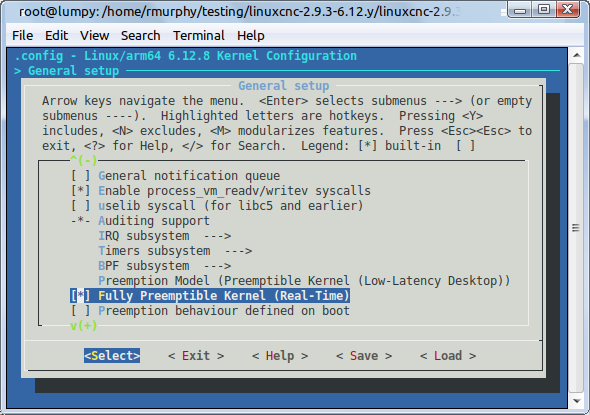Maximize the terminal window
This screenshot has height=415, width=590.
[x=543, y=9]
